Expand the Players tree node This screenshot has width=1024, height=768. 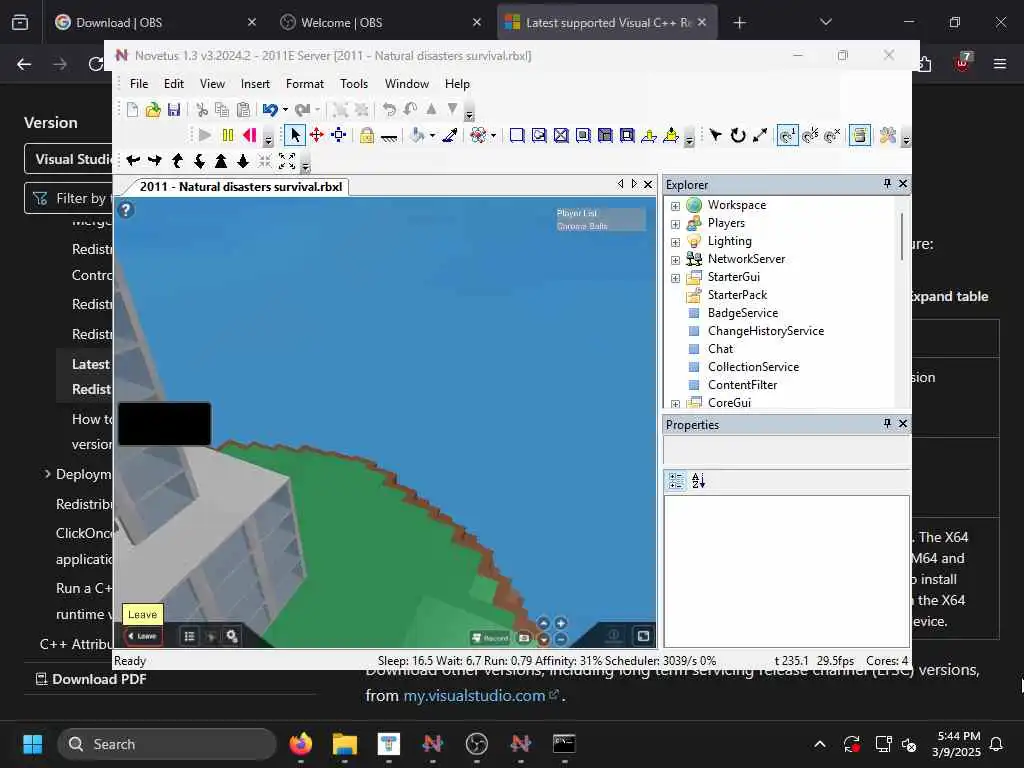point(675,224)
